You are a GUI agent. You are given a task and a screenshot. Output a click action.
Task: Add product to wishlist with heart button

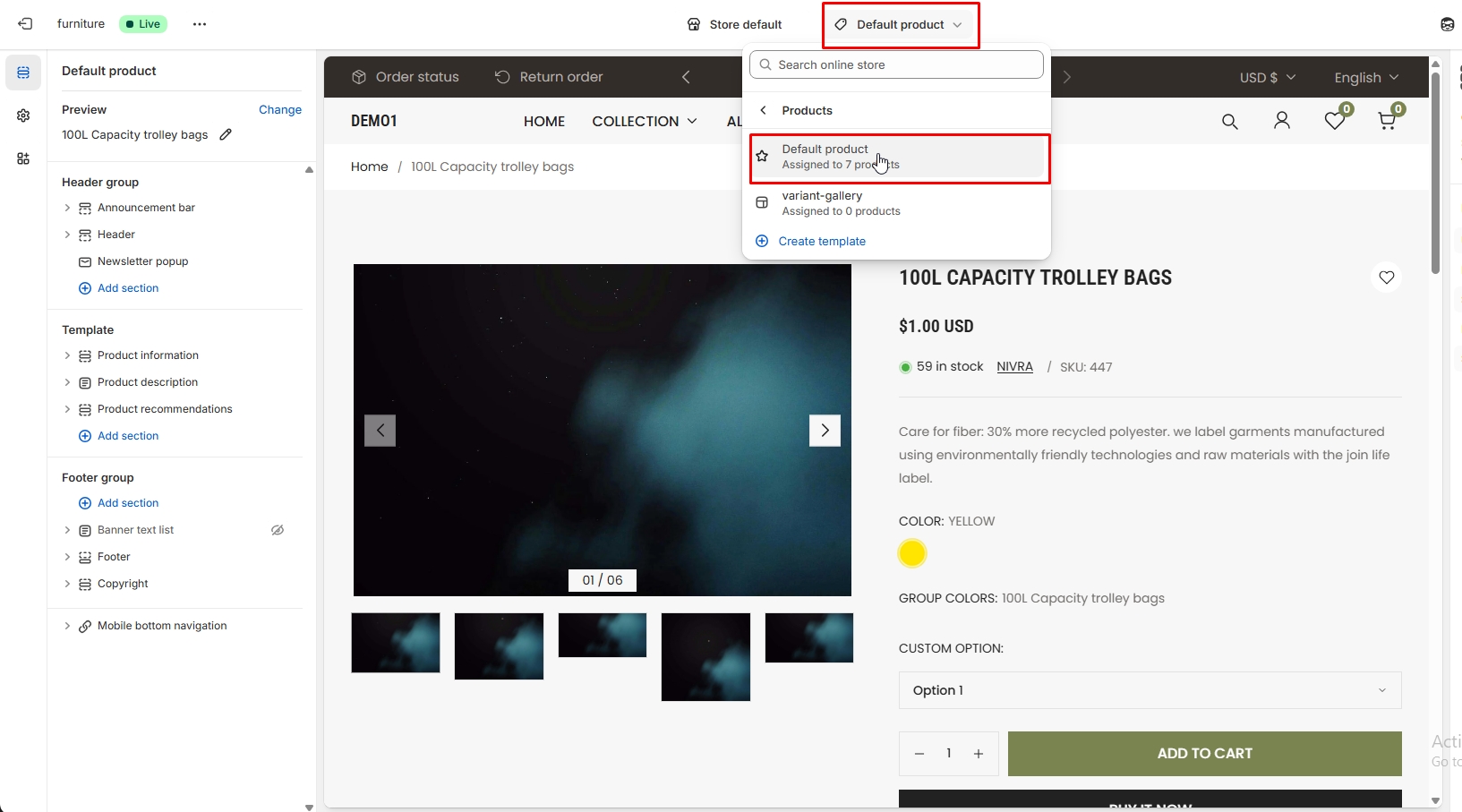point(1386,278)
